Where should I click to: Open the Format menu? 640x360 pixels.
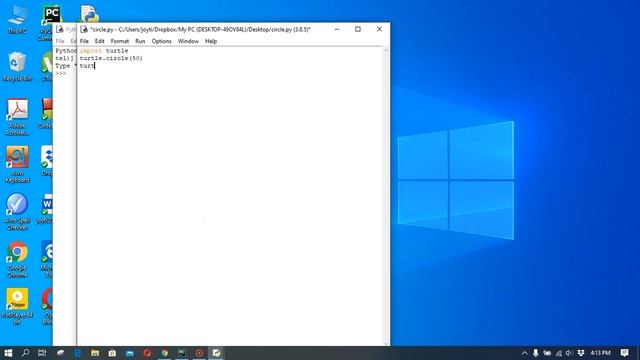pyautogui.click(x=120, y=41)
